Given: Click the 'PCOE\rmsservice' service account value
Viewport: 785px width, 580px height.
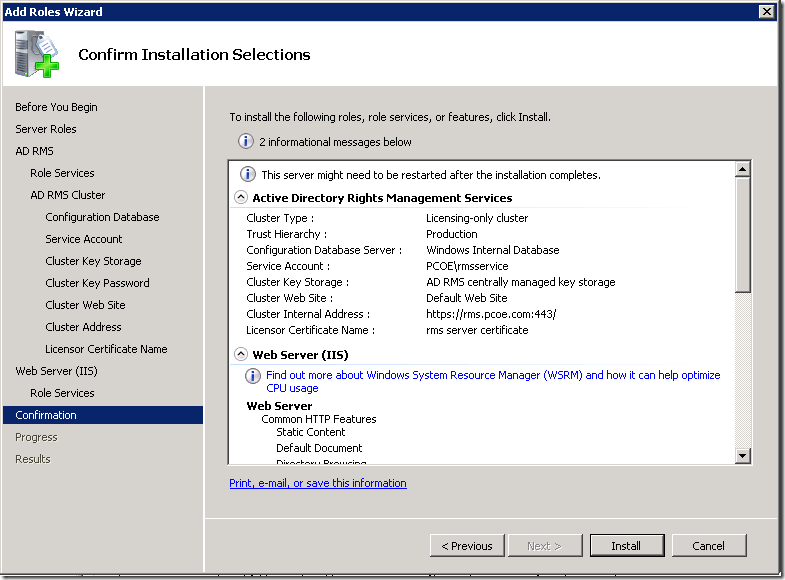Looking at the screenshot, I should (x=467, y=266).
